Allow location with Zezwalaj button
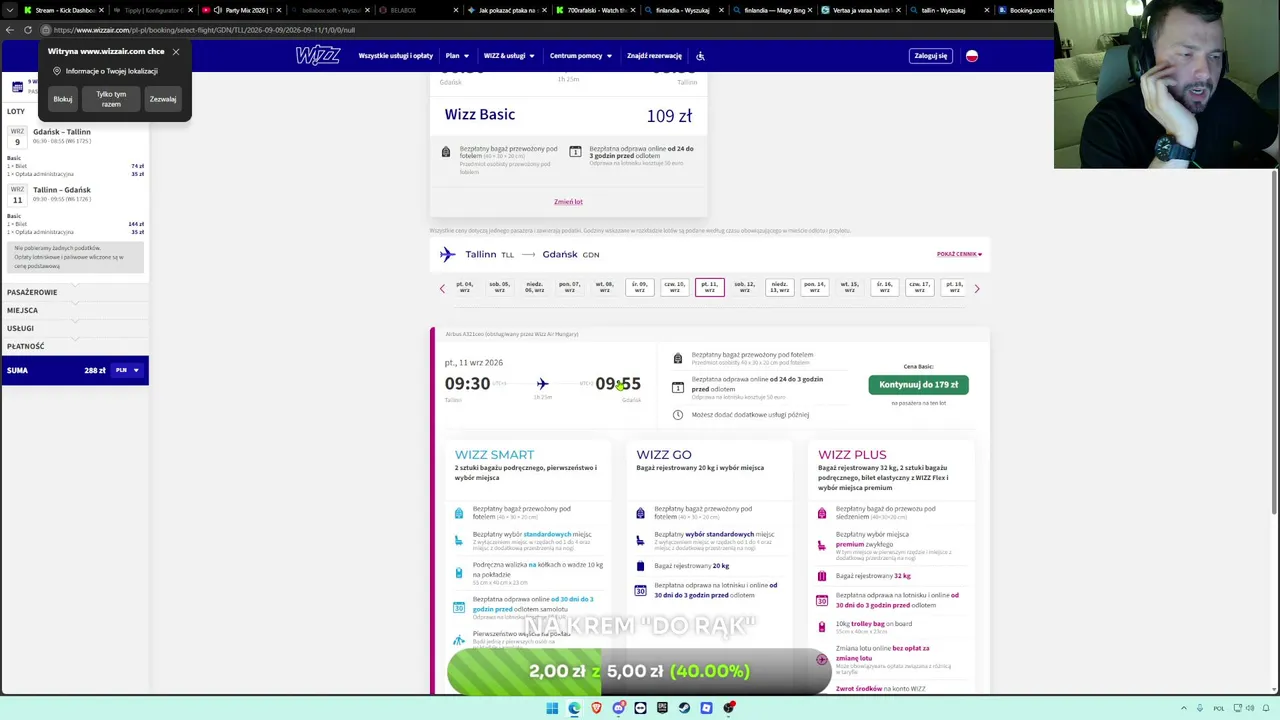Image resolution: width=1280 pixels, height=720 pixels. click(x=163, y=99)
